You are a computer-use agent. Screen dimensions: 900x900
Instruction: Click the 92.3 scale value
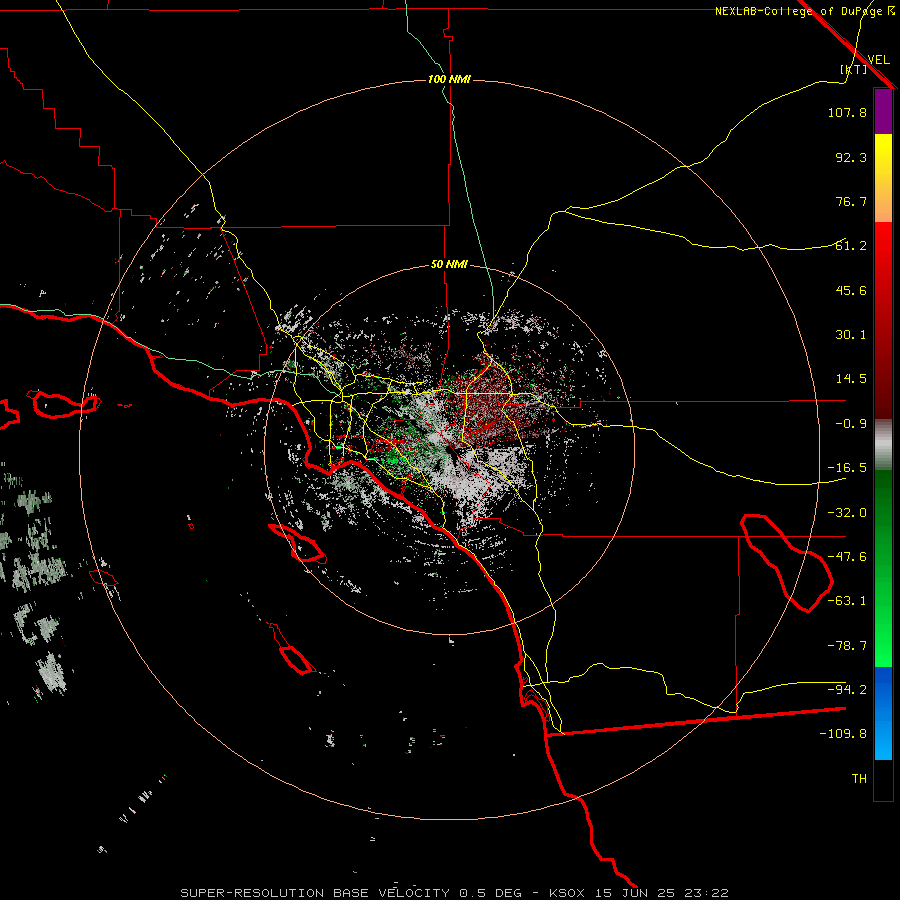point(851,157)
